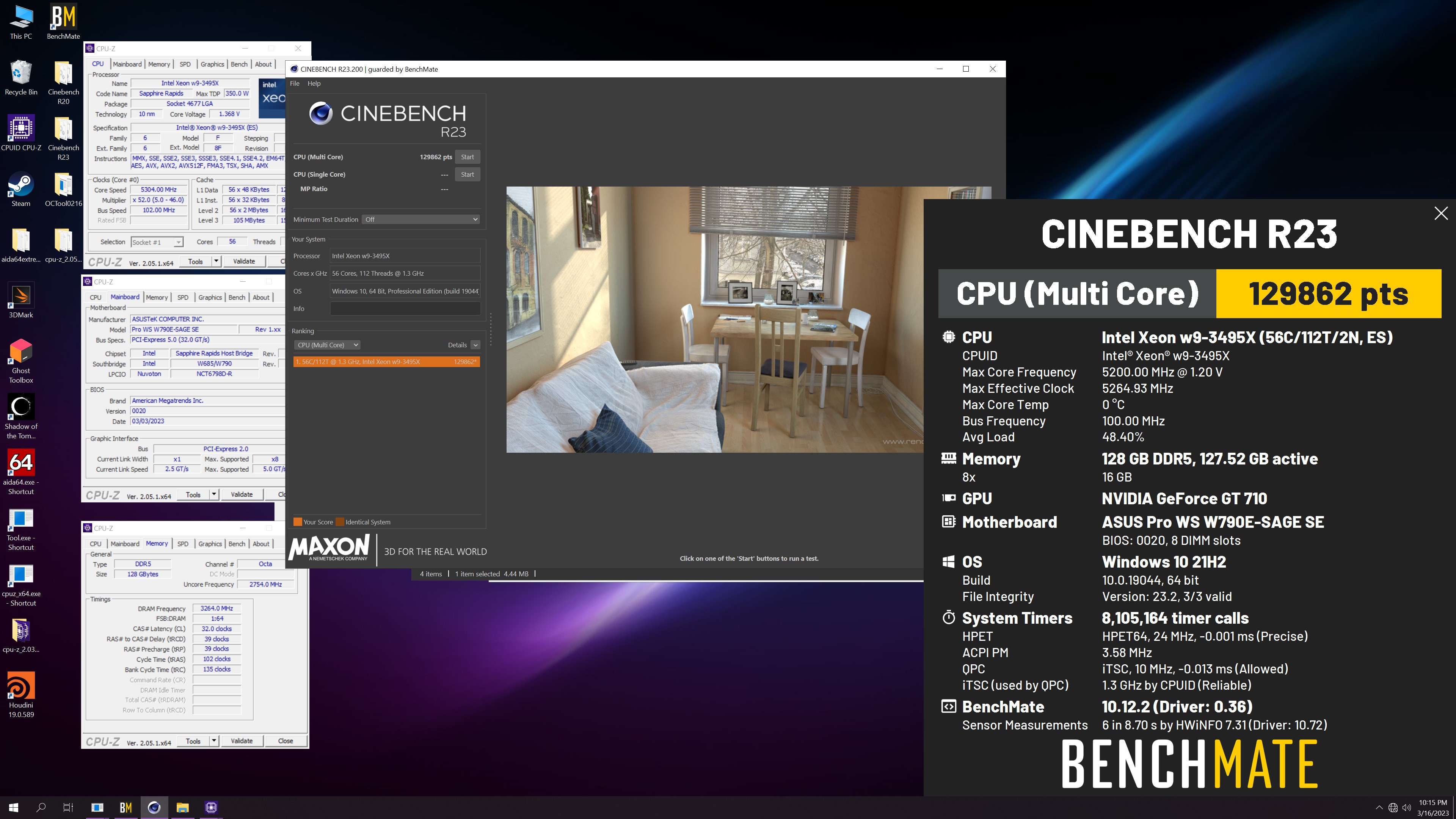Expand ranking Details dropdown arrow
Image resolution: width=1456 pixels, height=819 pixels.
[475, 345]
